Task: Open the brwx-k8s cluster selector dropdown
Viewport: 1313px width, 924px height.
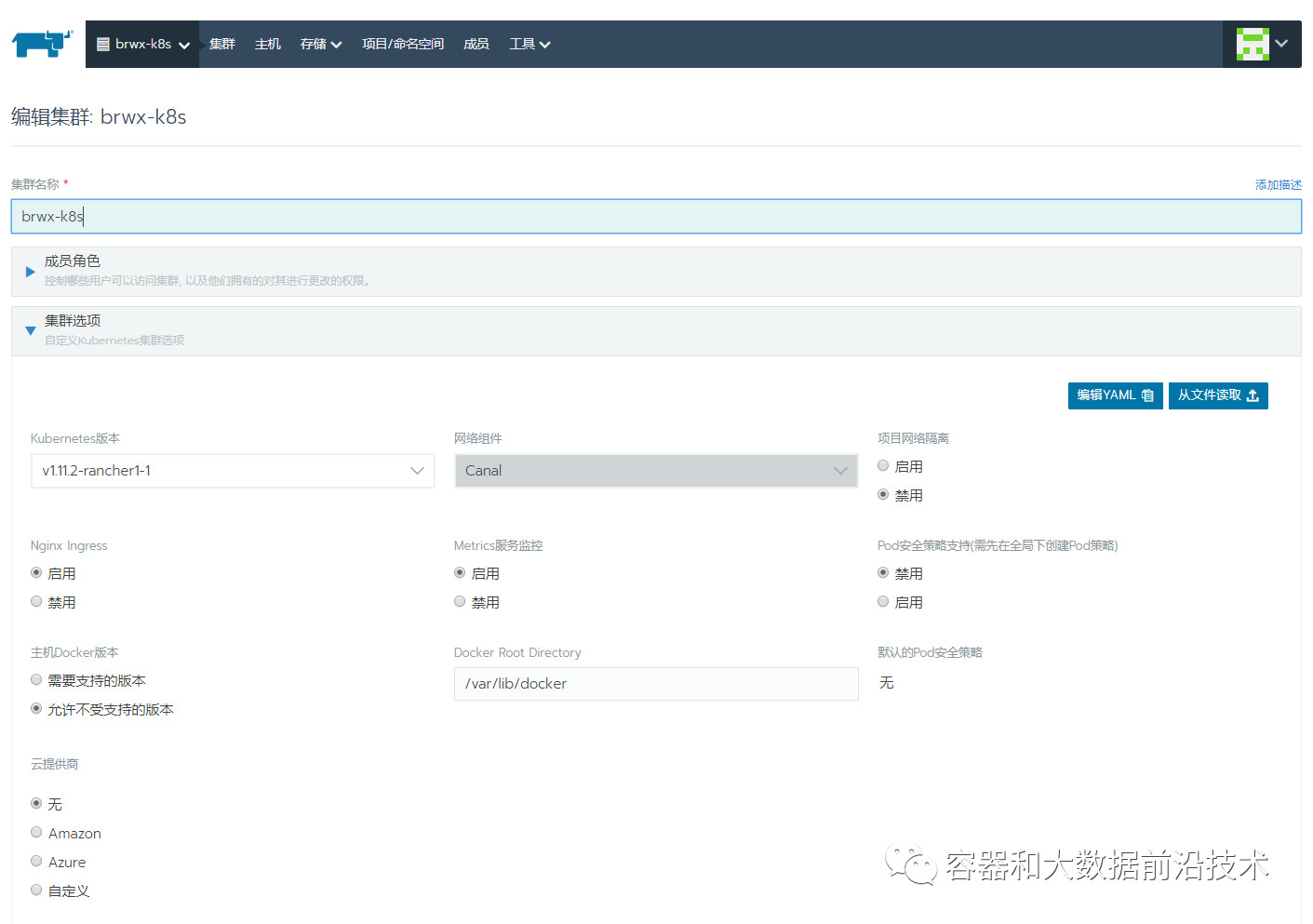Action: tap(143, 44)
